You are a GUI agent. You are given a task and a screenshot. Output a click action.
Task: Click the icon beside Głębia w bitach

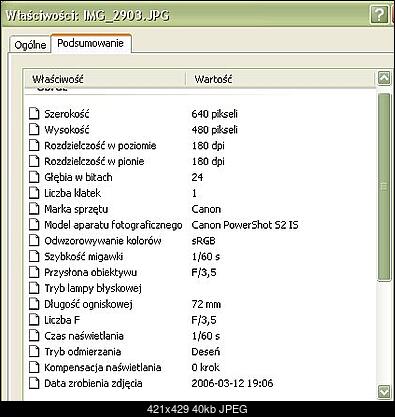[x=34, y=177]
